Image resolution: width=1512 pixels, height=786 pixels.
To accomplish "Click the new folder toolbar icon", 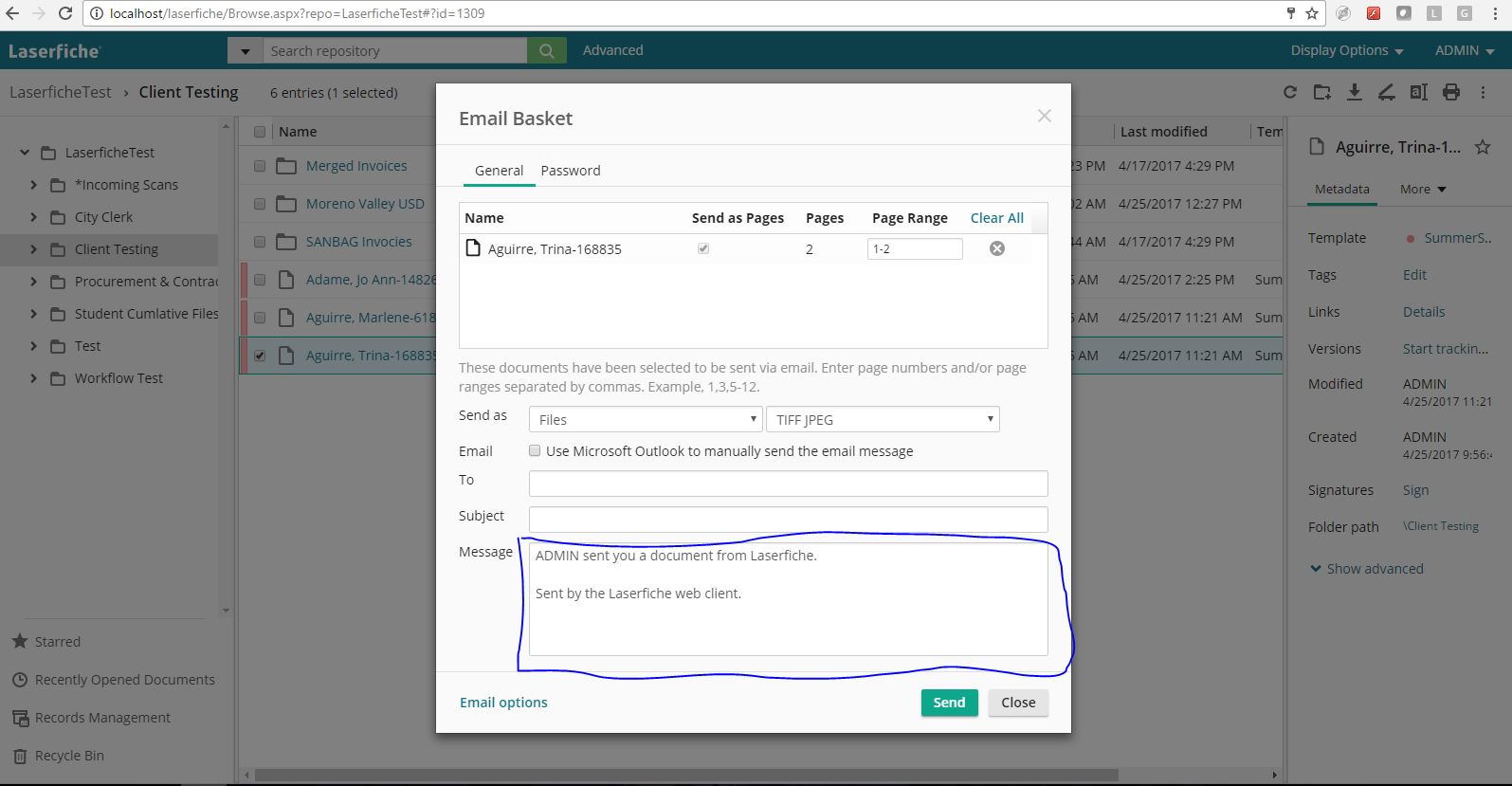I will point(1321,92).
